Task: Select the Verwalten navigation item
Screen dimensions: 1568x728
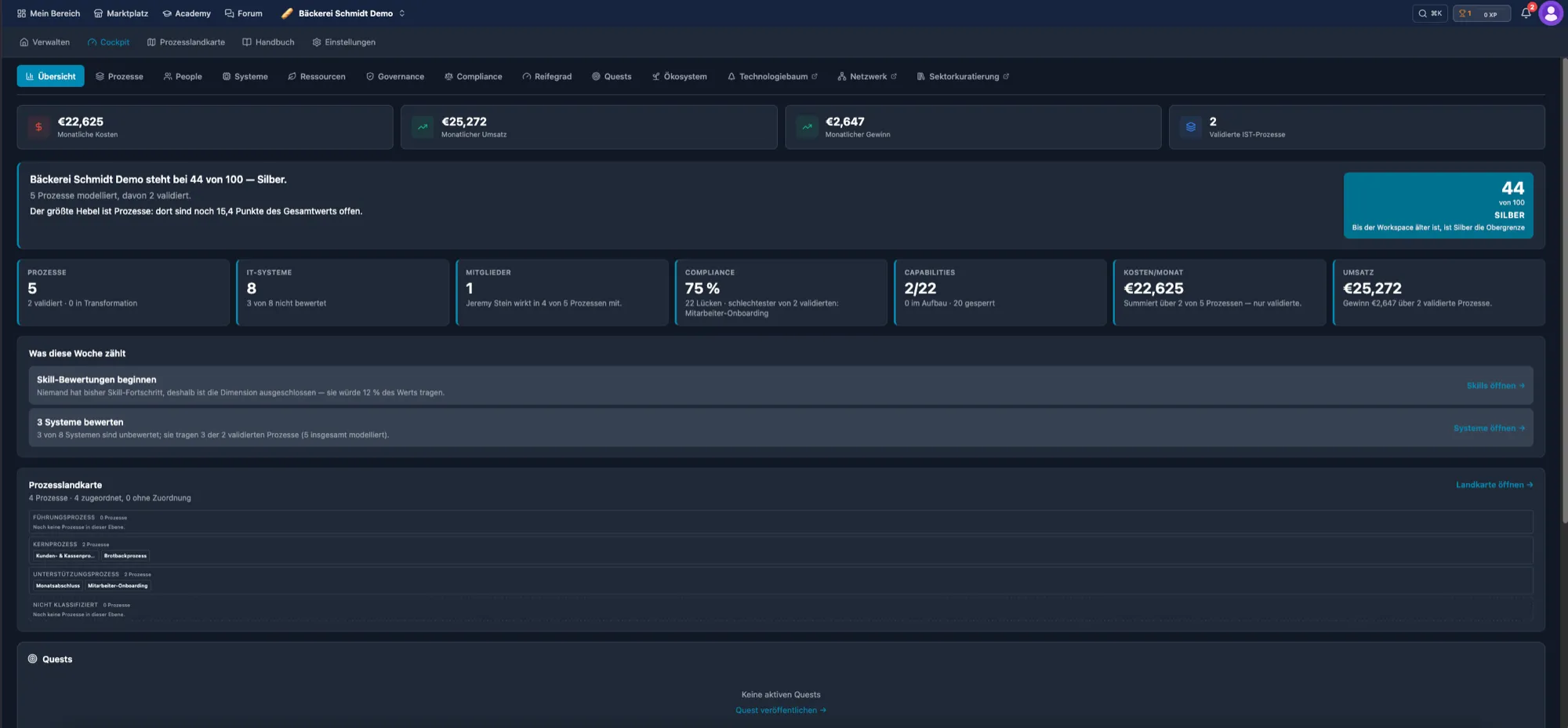Action: (45, 42)
